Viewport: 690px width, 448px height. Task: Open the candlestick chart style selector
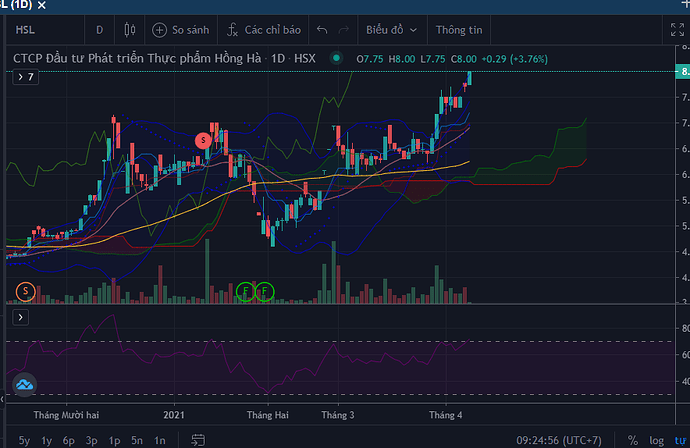coord(130,30)
